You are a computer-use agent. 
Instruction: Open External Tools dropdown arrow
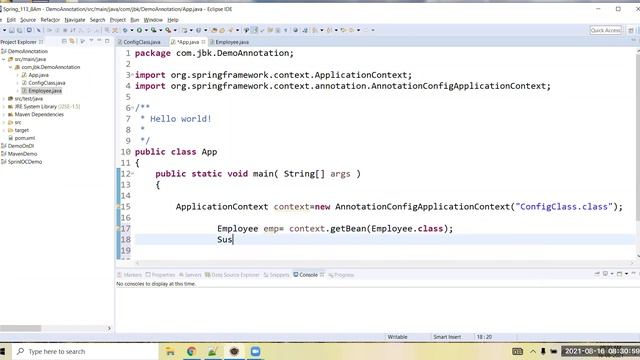click(x=175, y=30)
